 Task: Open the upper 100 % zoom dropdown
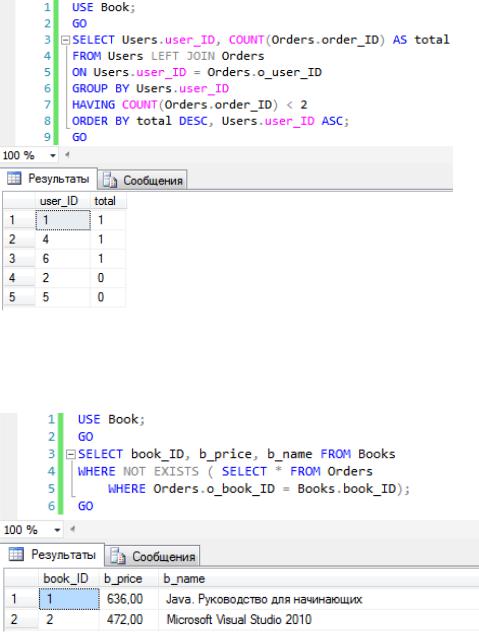pos(52,156)
